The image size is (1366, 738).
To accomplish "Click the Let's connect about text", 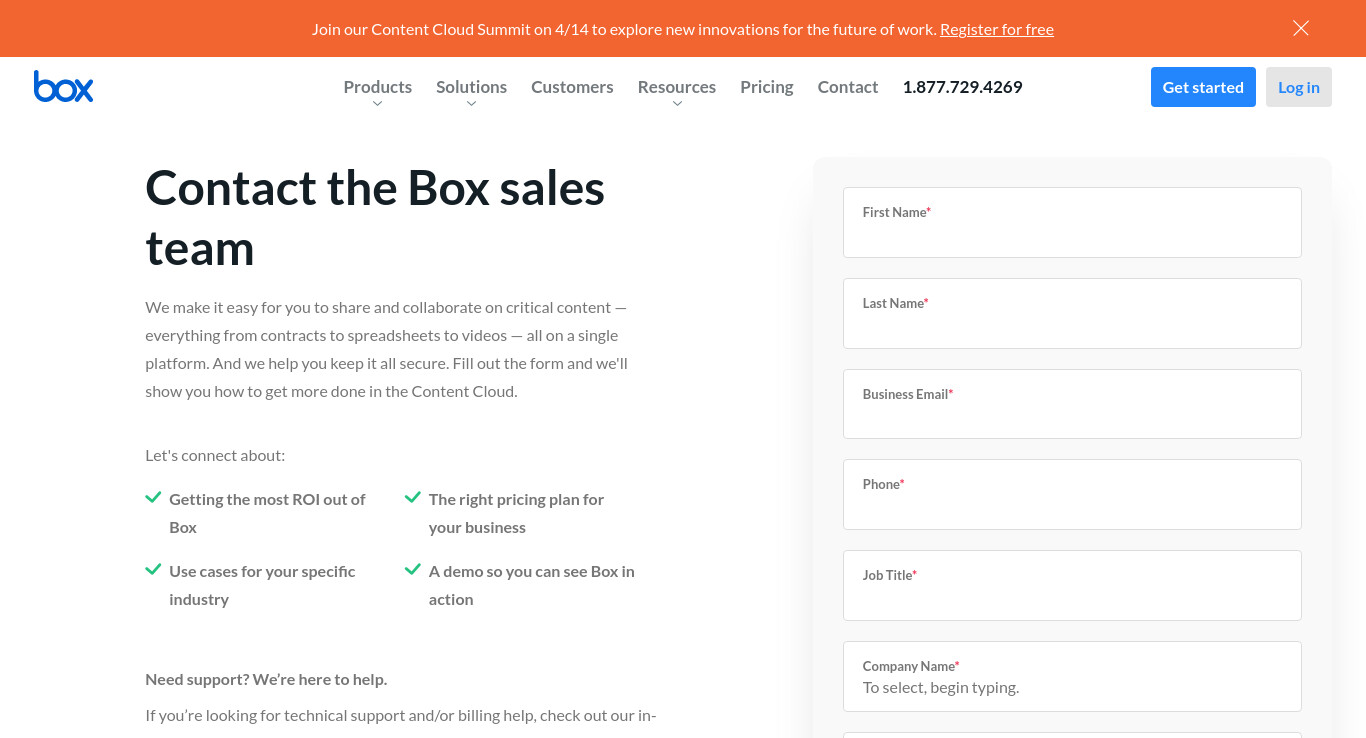I will (215, 455).
